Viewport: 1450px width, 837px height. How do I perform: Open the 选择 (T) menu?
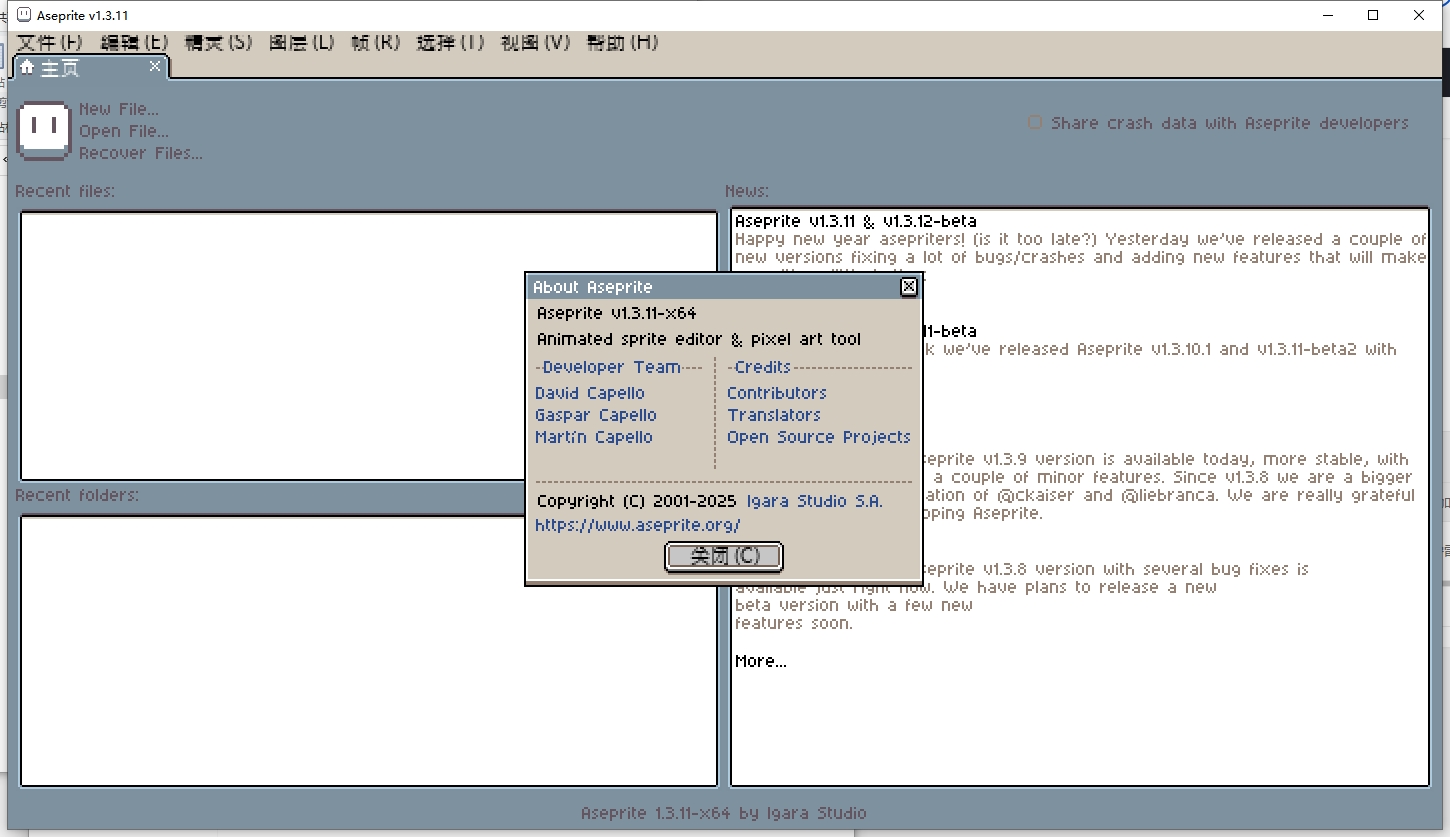(x=450, y=42)
